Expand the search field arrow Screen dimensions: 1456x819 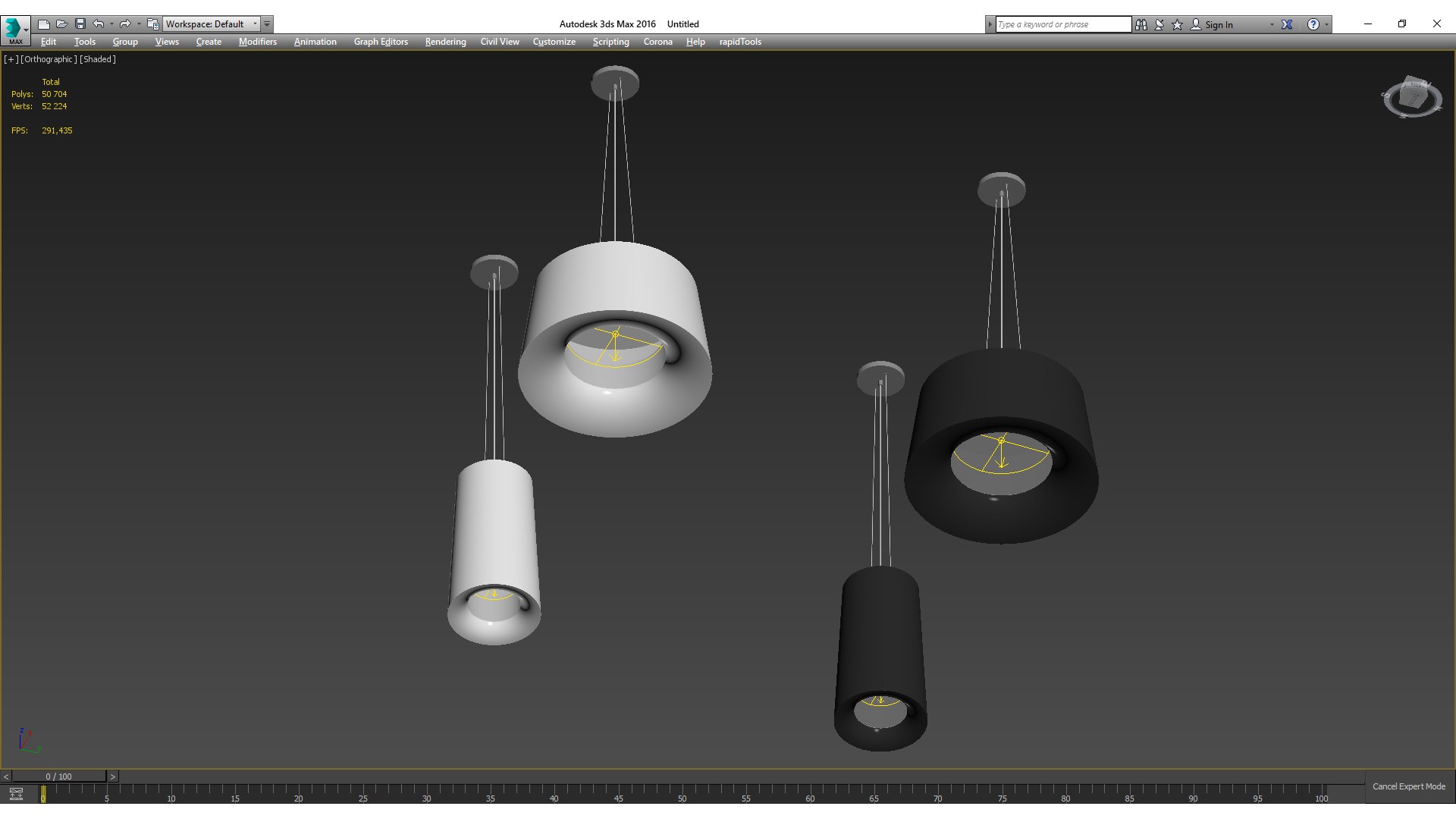[x=990, y=24]
